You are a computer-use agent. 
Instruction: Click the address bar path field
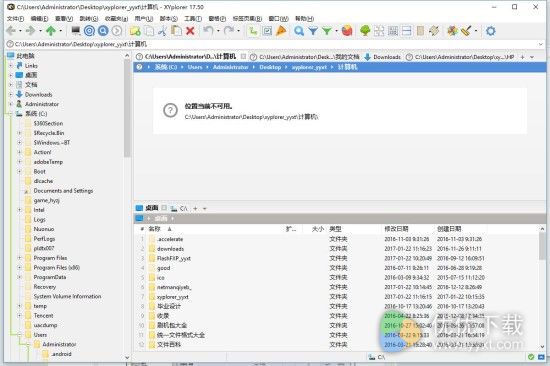click(274, 44)
